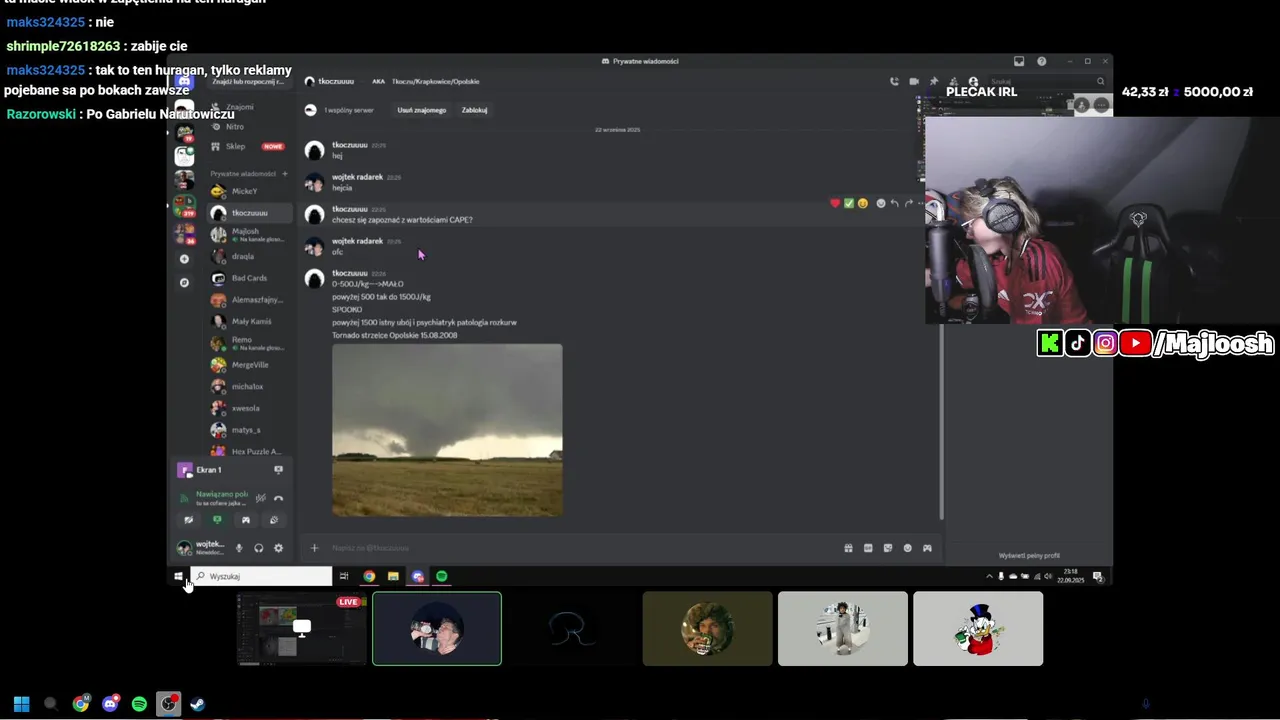Click the Znajdź lub rozpocznij search box
Viewport: 1280px width, 720px height.
point(248,82)
